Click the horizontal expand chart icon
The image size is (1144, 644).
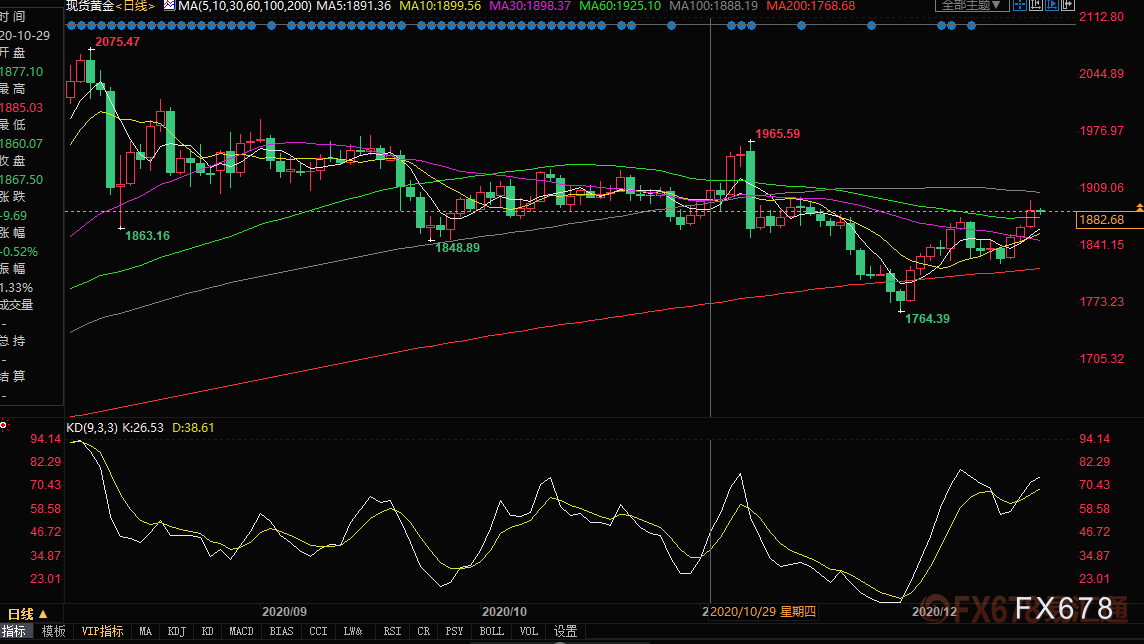point(1068,4)
